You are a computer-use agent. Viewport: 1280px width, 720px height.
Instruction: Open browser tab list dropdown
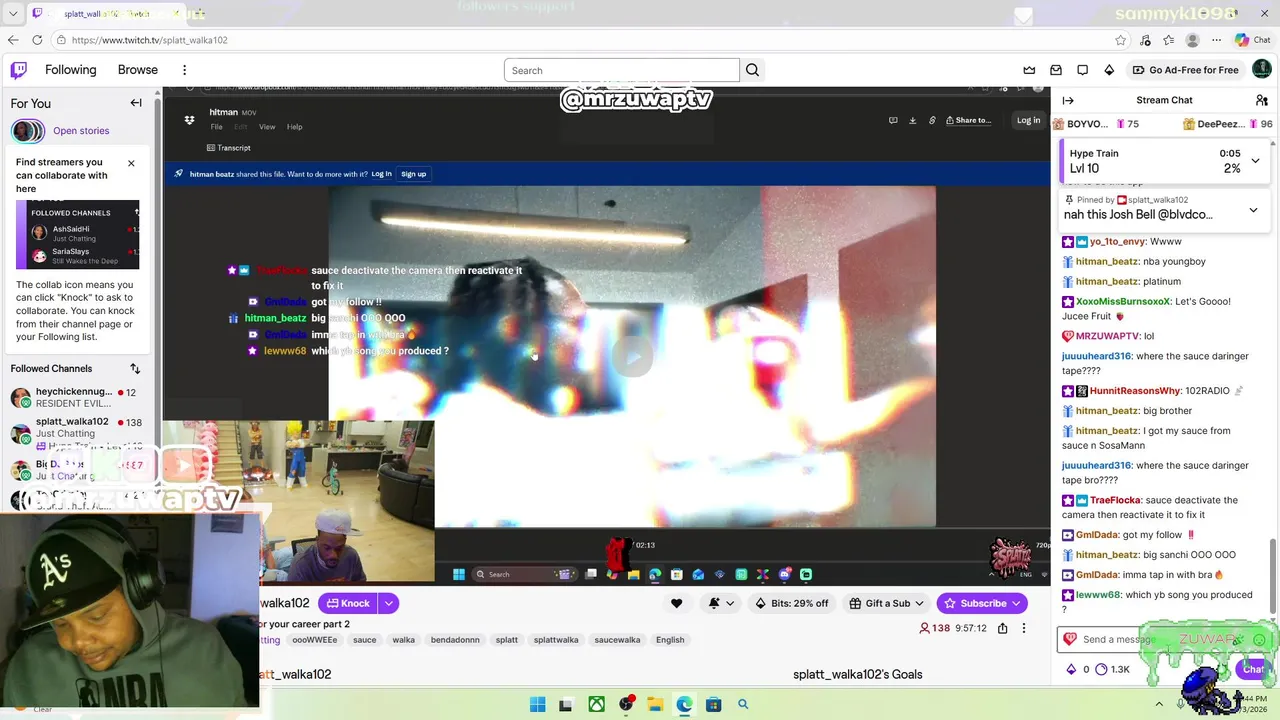click(x=13, y=14)
